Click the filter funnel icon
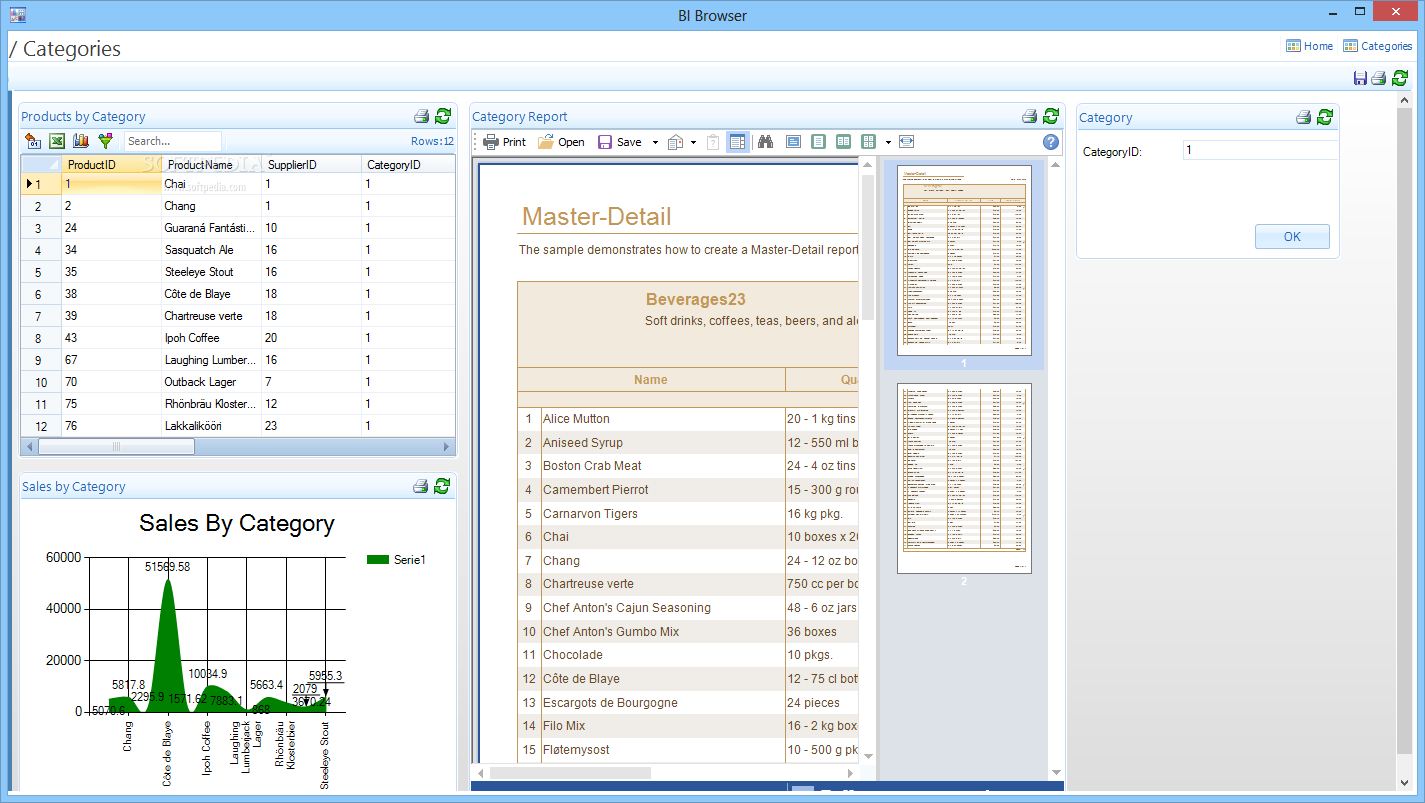Image resolution: width=1425 pixels, height=803 pixels. 105,141
